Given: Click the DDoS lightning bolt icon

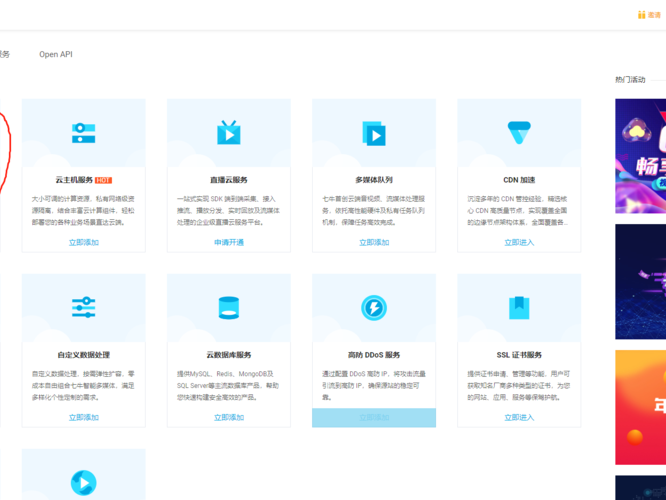Looking at the screenshot, I should pos(374,308).
